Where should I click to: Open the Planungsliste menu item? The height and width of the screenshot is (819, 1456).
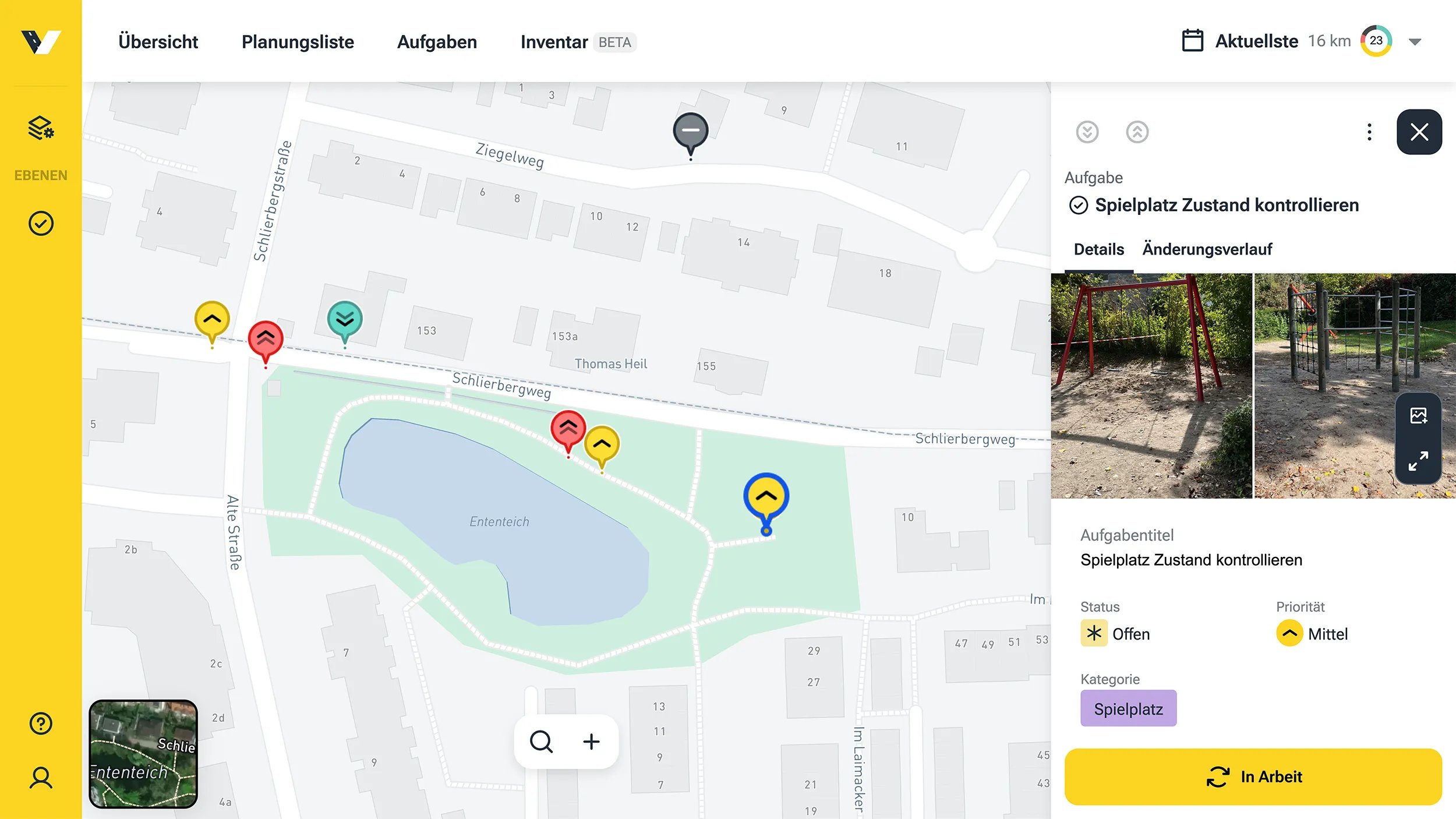tap(298, 42)
